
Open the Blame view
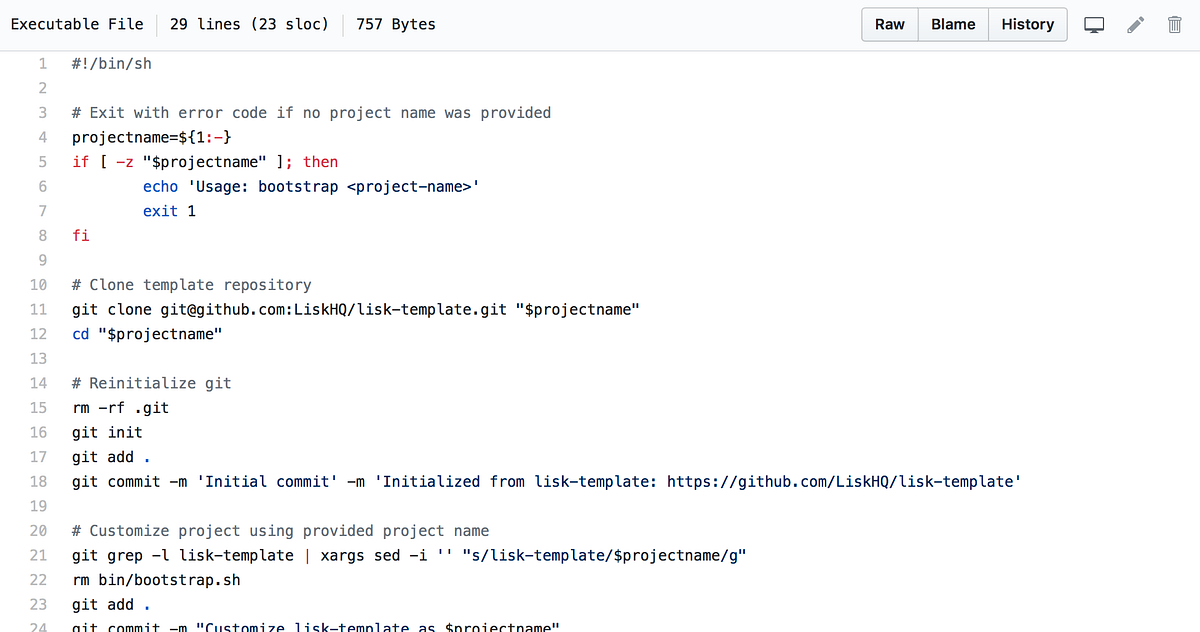tap(952, 23)
